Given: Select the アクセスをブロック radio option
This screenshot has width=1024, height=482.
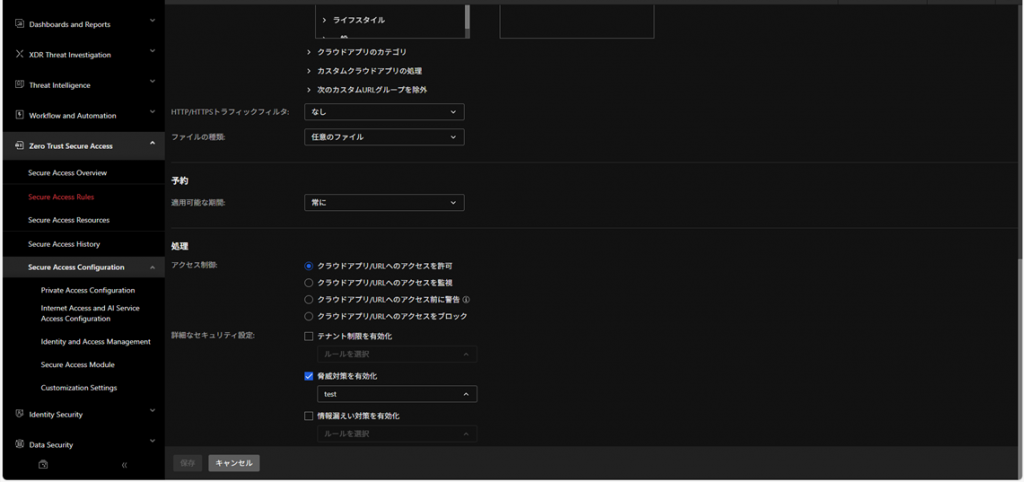Looking at the screenshot, I should pos(309,316).
